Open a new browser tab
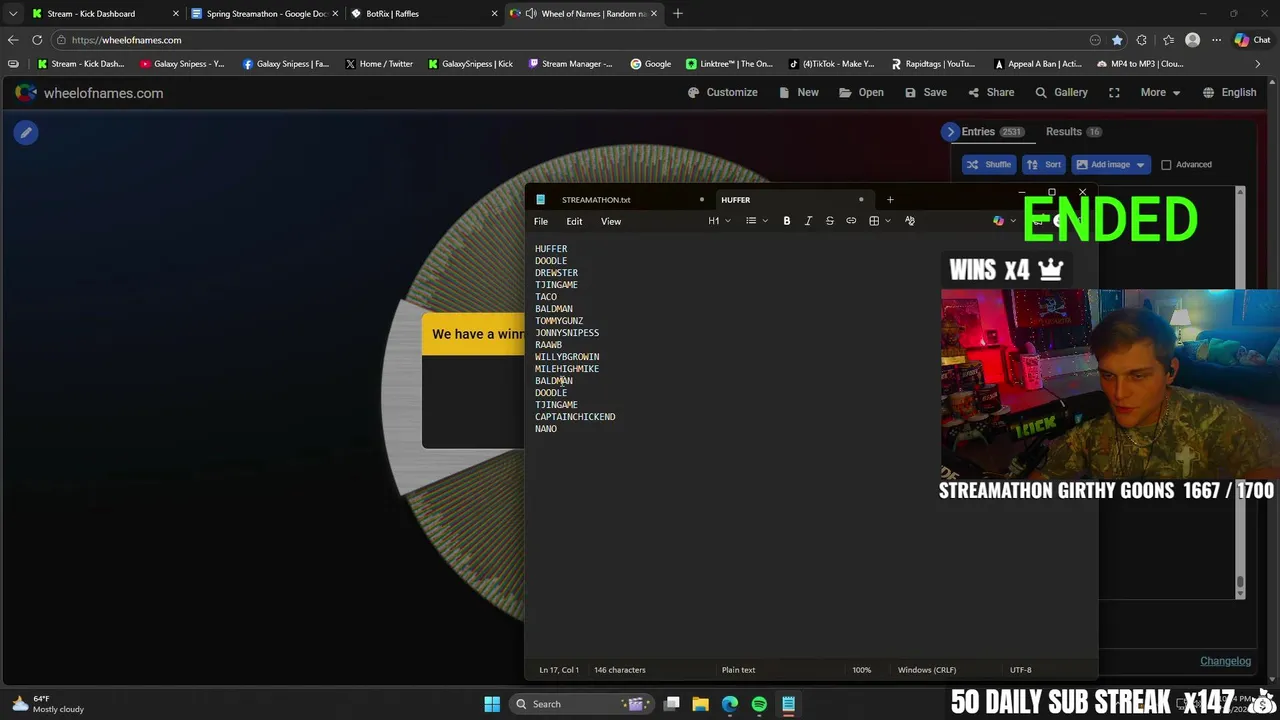 click(x=678, y=14)
